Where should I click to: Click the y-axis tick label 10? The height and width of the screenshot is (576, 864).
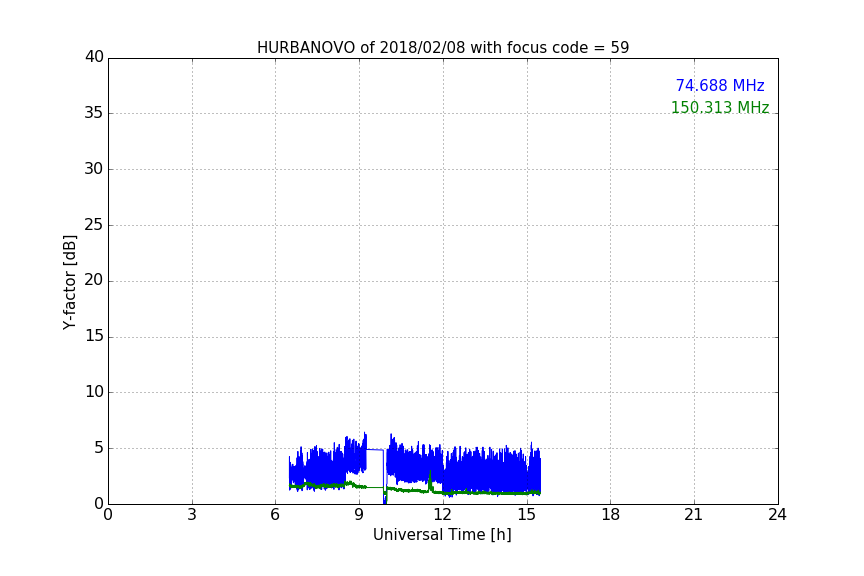point(94,392)
